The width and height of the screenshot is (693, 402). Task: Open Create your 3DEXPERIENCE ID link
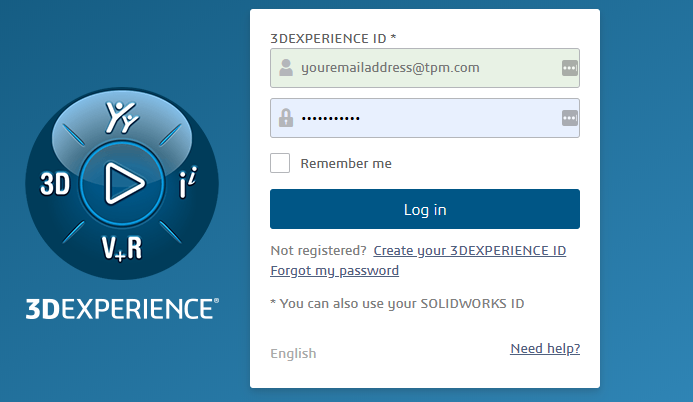tap(470, 250)
